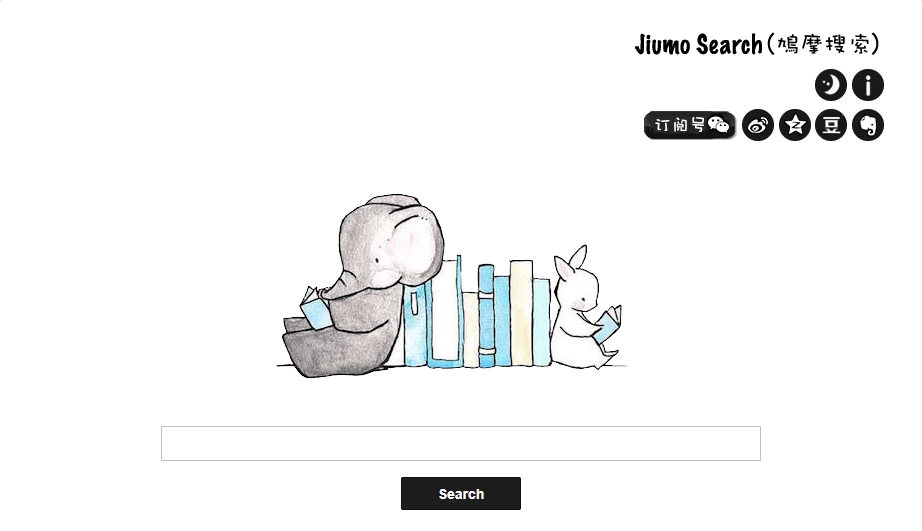
Task: Focus the empty search text field
Action: point(461,443)
